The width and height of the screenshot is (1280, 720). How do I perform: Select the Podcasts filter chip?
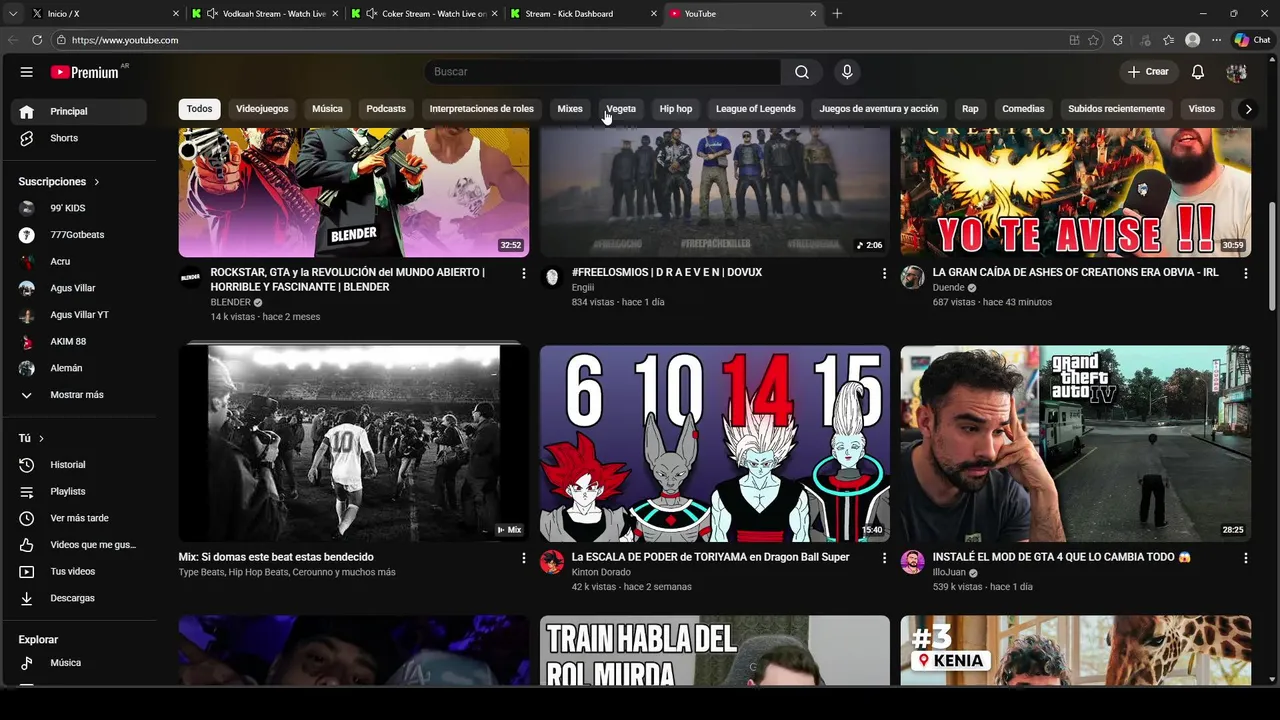386,109
